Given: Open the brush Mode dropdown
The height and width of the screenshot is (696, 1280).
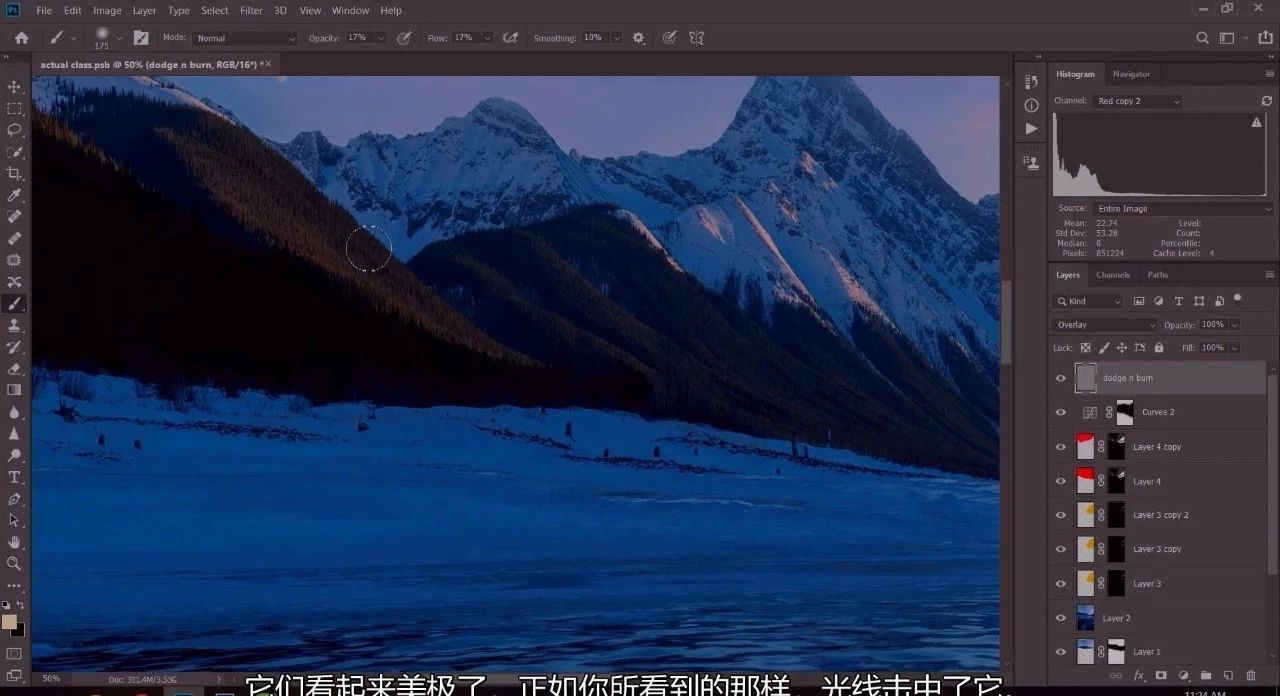Looking at the screenshot, I should [245, 38].
